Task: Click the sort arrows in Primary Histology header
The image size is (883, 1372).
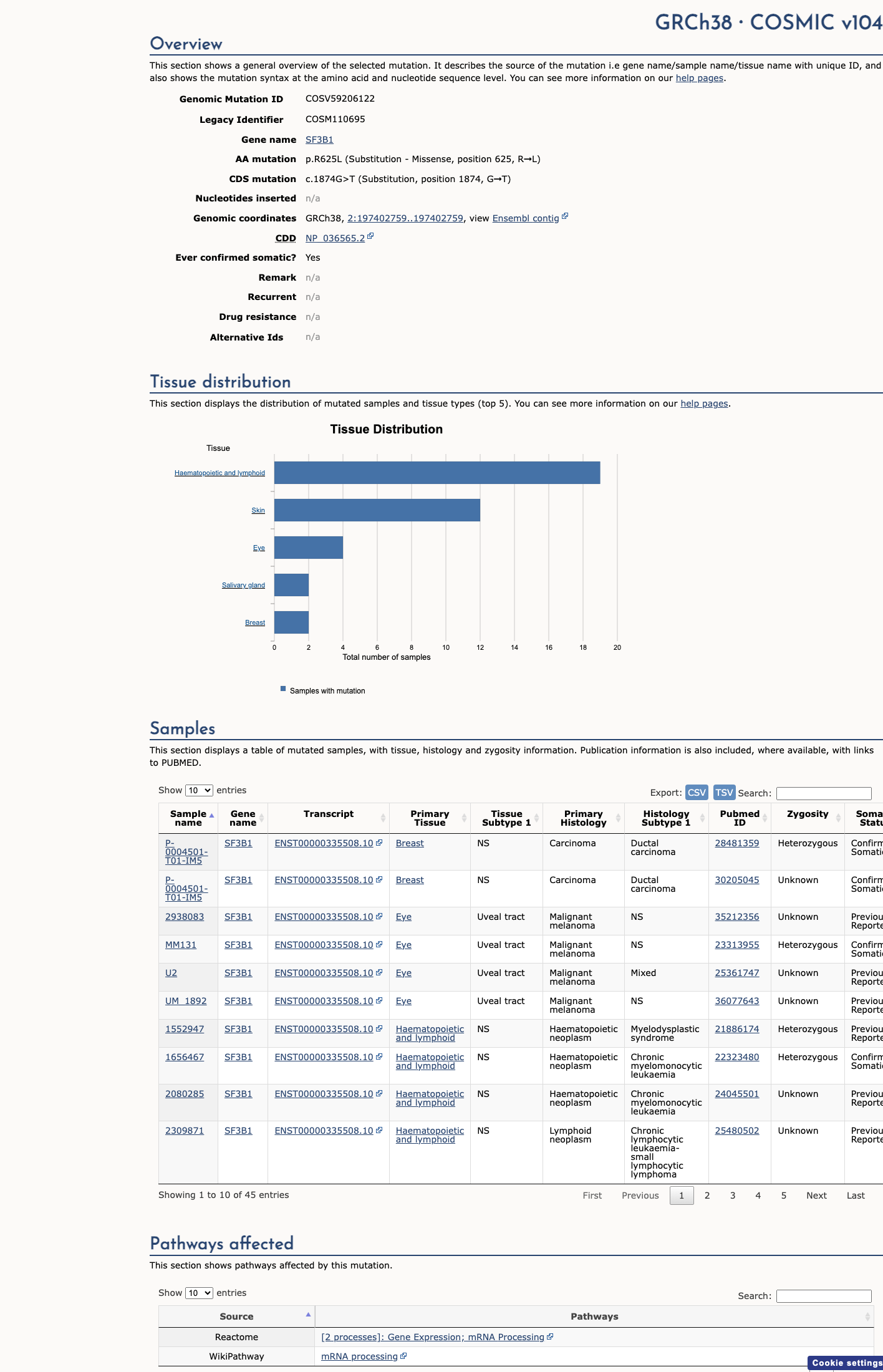Action: 618,818
